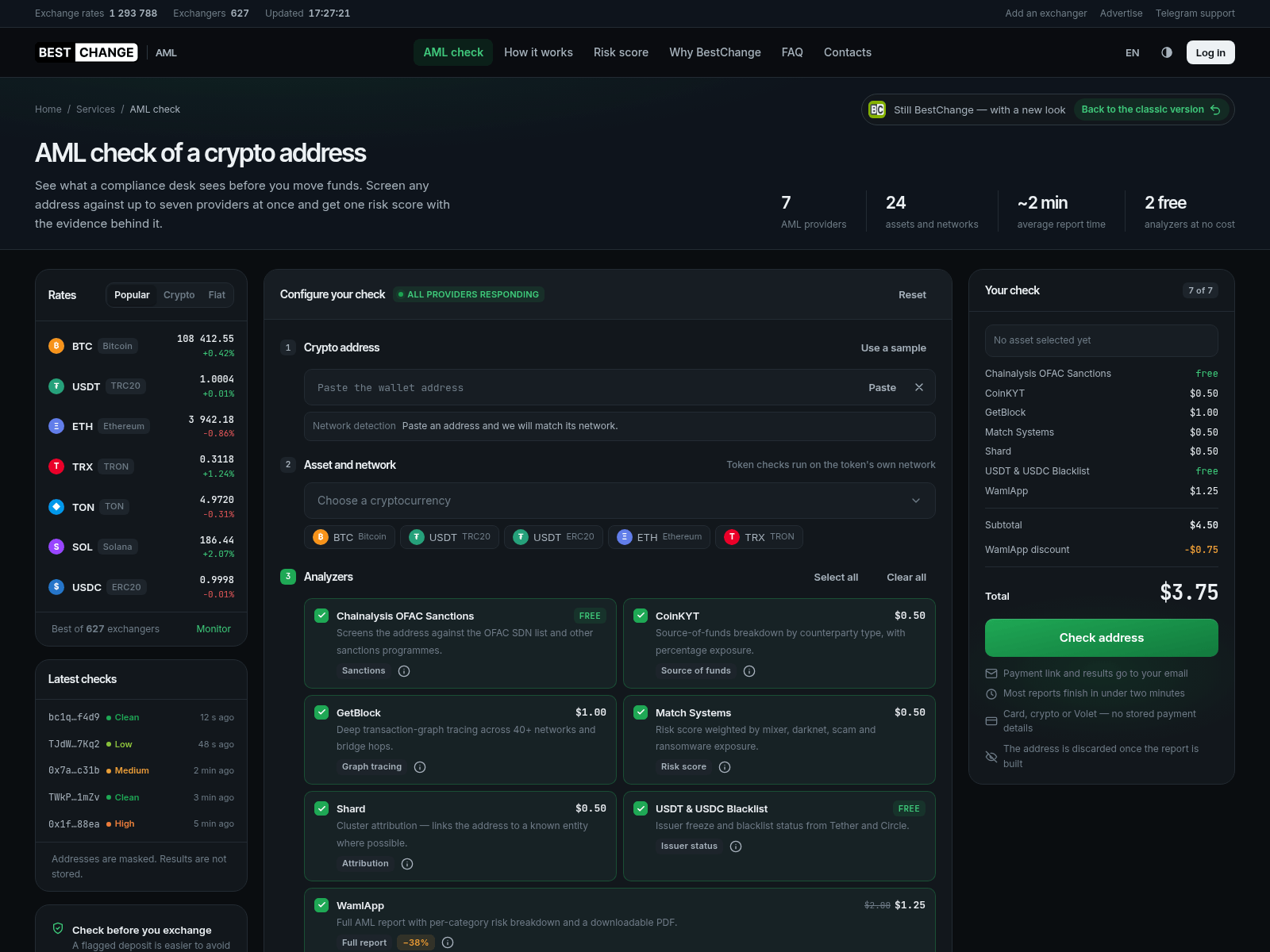
Task: Click Back to the classic version
Action: tap(1151, 109)
